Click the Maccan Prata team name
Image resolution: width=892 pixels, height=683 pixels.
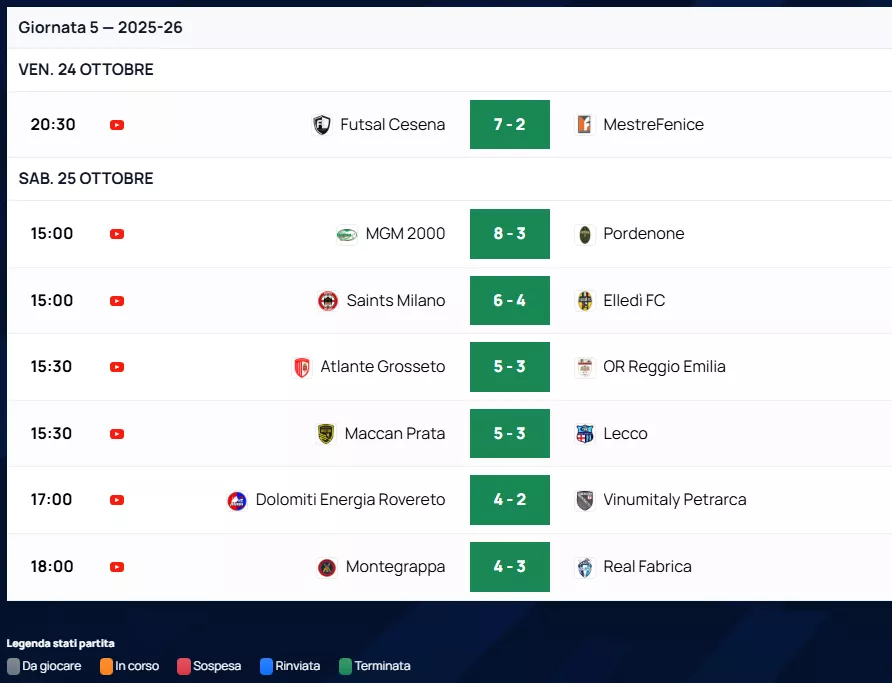click(x=394, y=434)
